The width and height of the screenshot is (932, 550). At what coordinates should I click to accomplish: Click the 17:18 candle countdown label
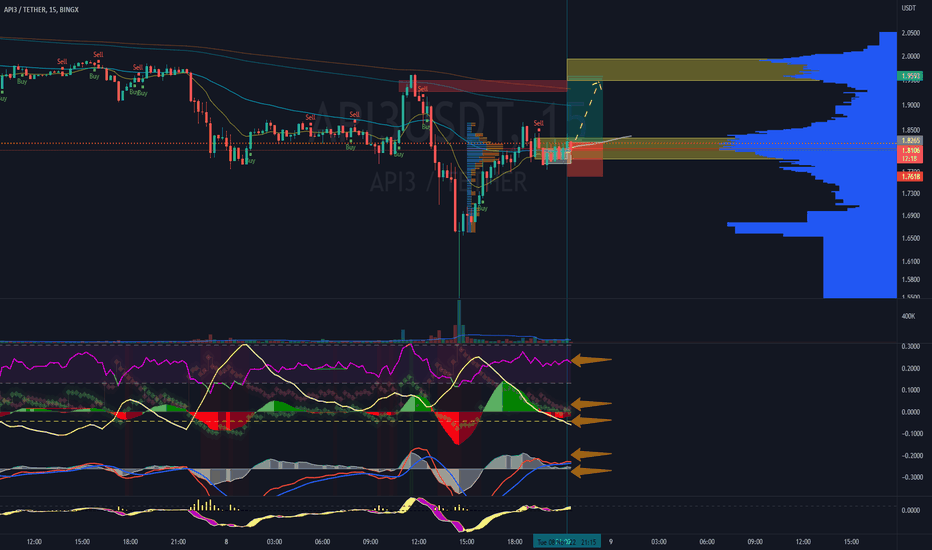(909, 159)
